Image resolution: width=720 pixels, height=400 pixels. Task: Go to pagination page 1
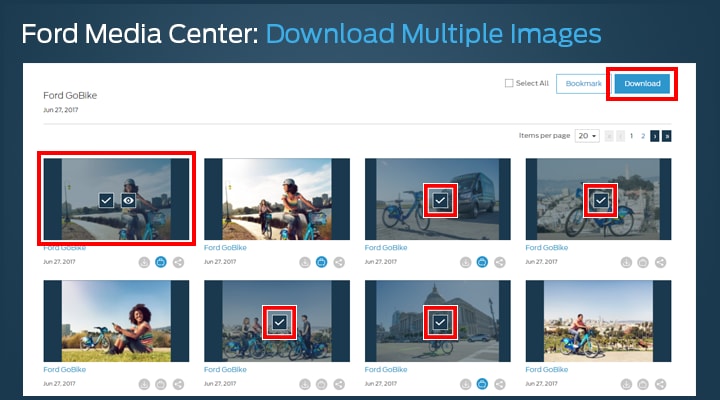631,136
